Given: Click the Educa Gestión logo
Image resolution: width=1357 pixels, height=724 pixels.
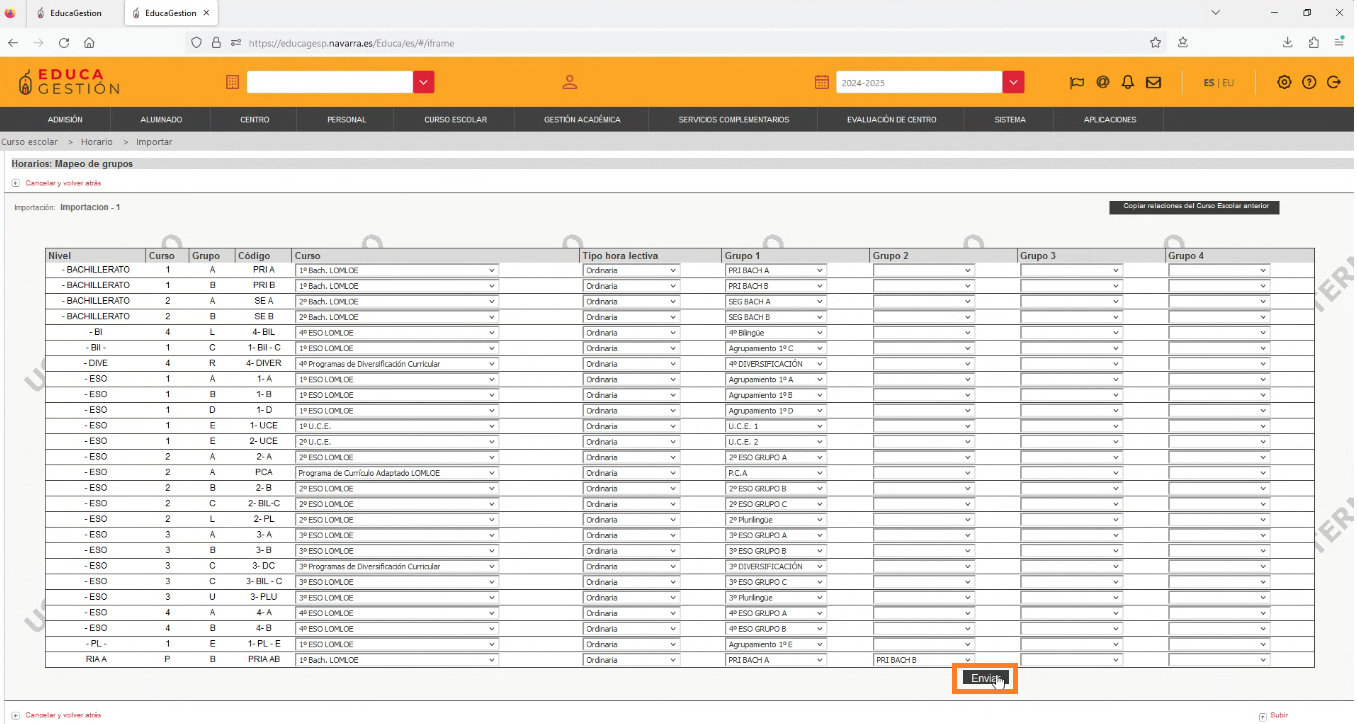Looking at the screenshot, I should tap(69, 82).
